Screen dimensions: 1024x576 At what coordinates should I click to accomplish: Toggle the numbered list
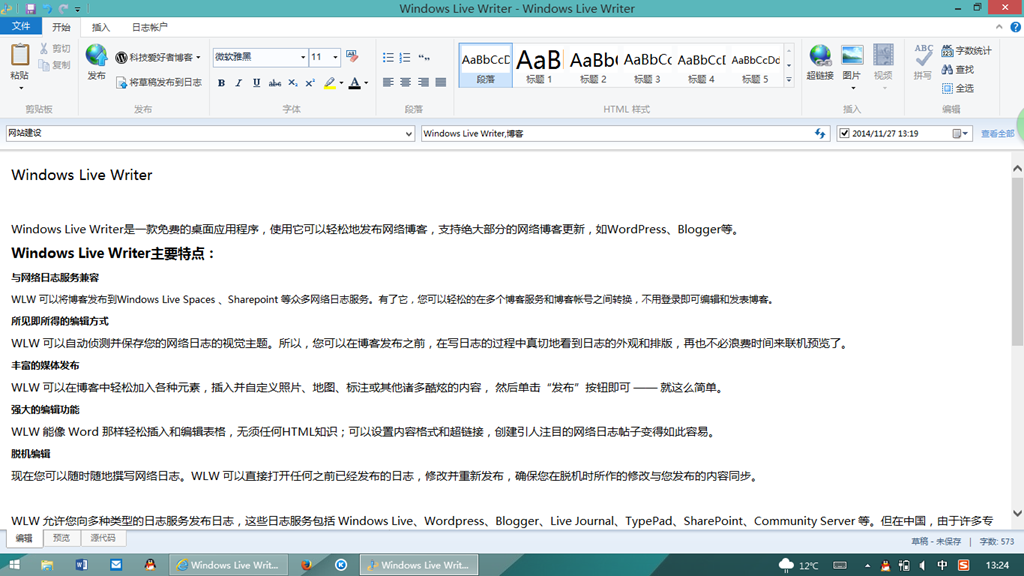(405, 57)
